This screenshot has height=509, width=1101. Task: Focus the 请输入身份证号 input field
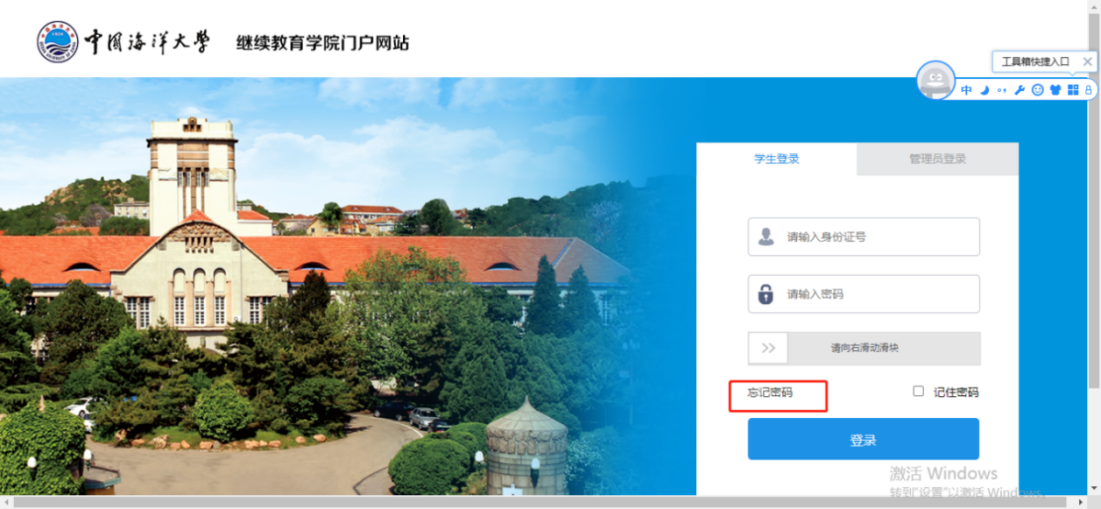[x=864, y=237]
